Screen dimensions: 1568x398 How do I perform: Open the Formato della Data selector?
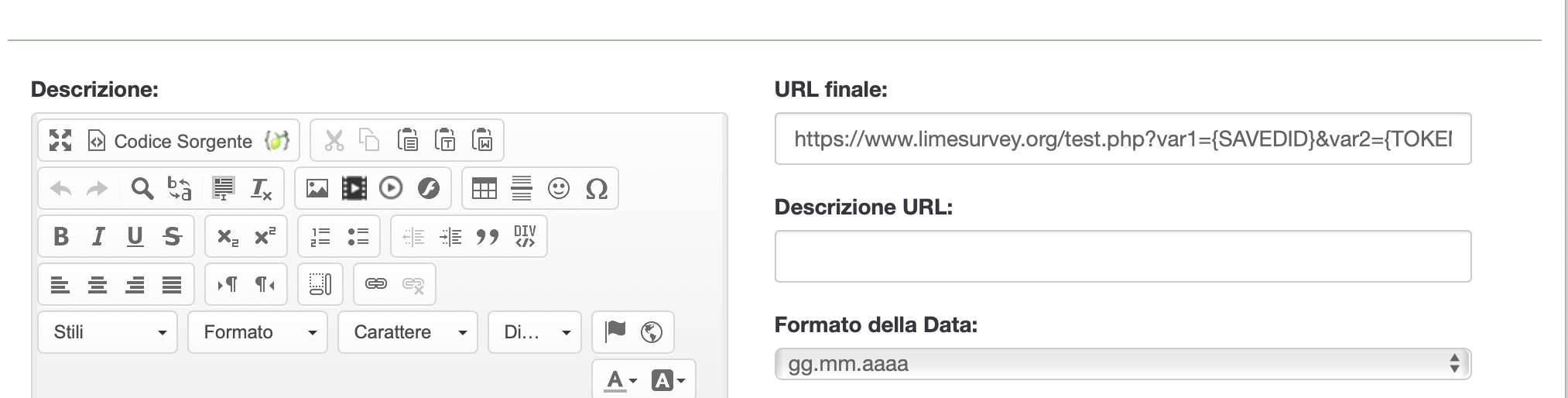[1122, 364]
